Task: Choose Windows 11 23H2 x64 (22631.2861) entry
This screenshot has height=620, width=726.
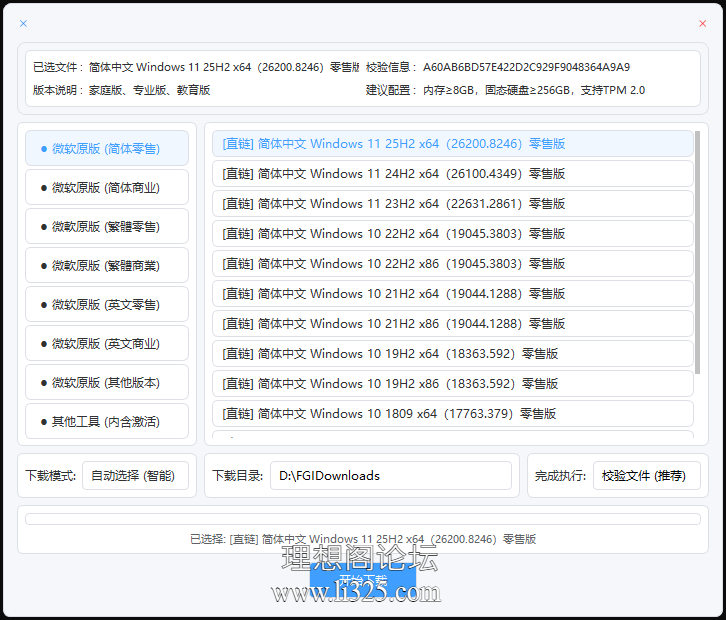Action: [x=453, y=204]
